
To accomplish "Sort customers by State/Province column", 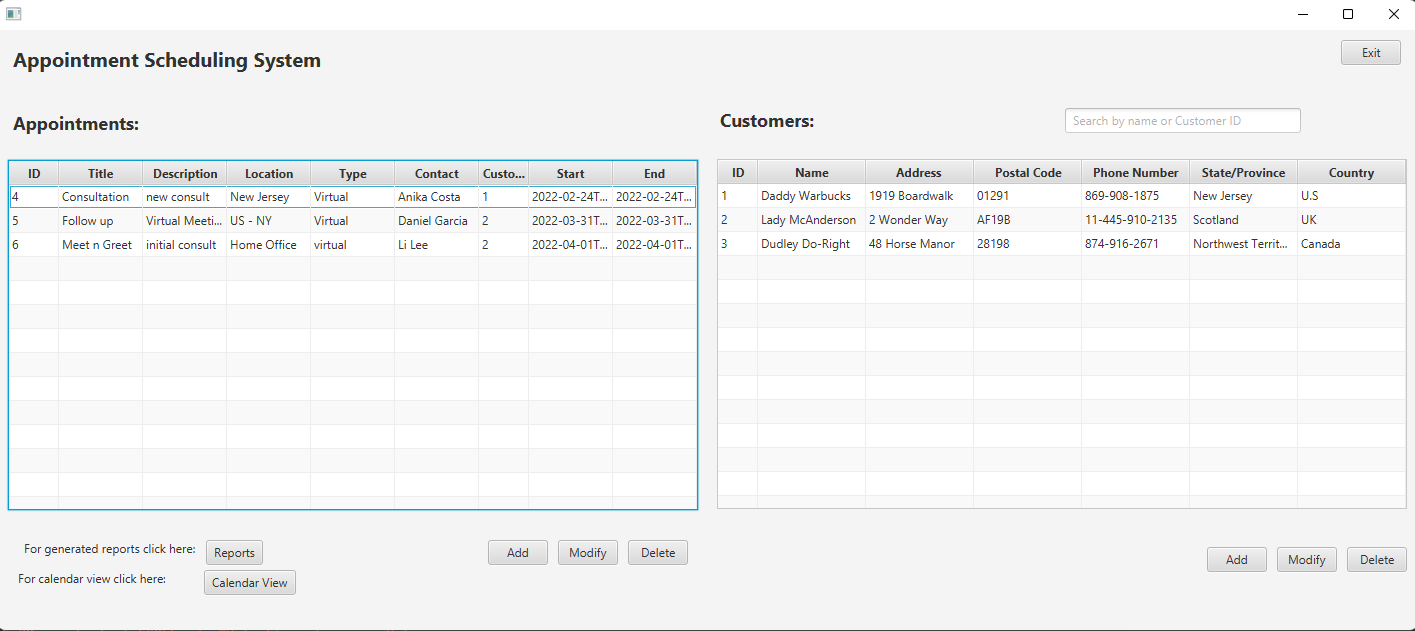I will click(x=1244, y=173).
